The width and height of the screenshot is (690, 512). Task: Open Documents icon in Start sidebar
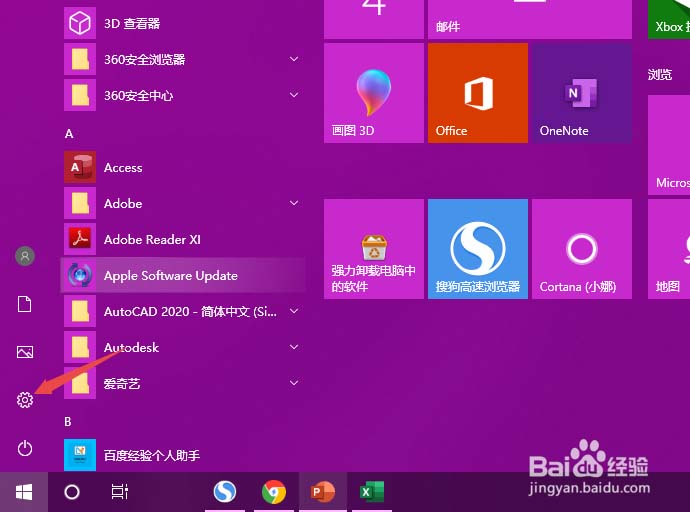[x=25, y=304]
